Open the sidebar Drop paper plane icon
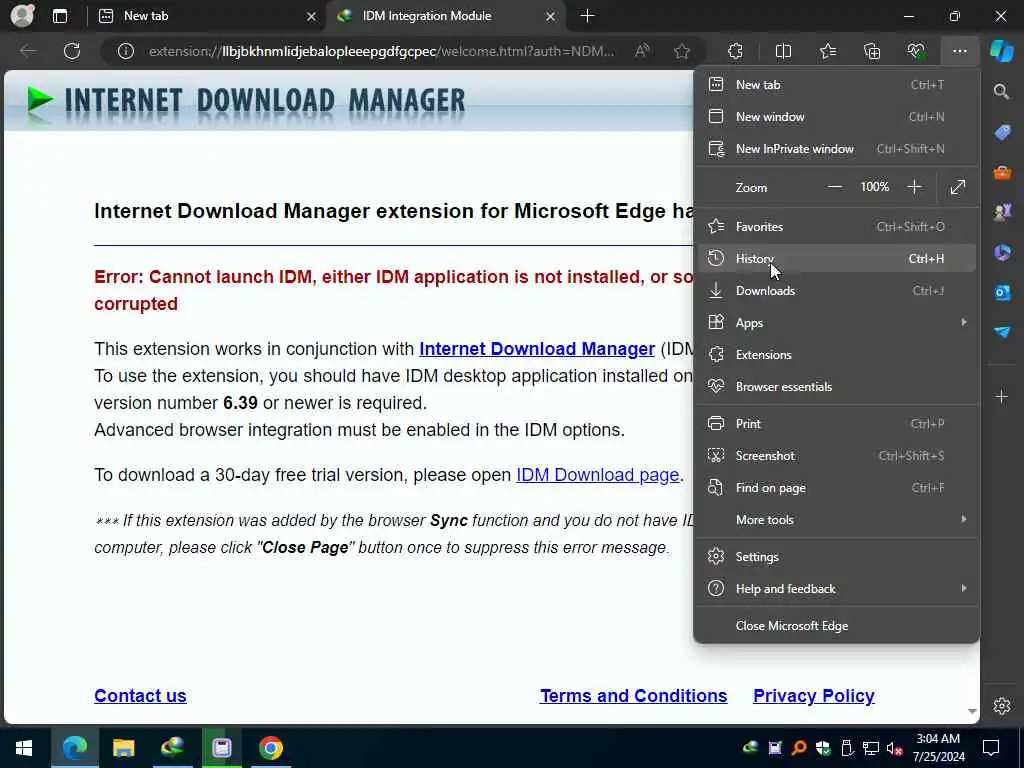 coord(1002,332)
